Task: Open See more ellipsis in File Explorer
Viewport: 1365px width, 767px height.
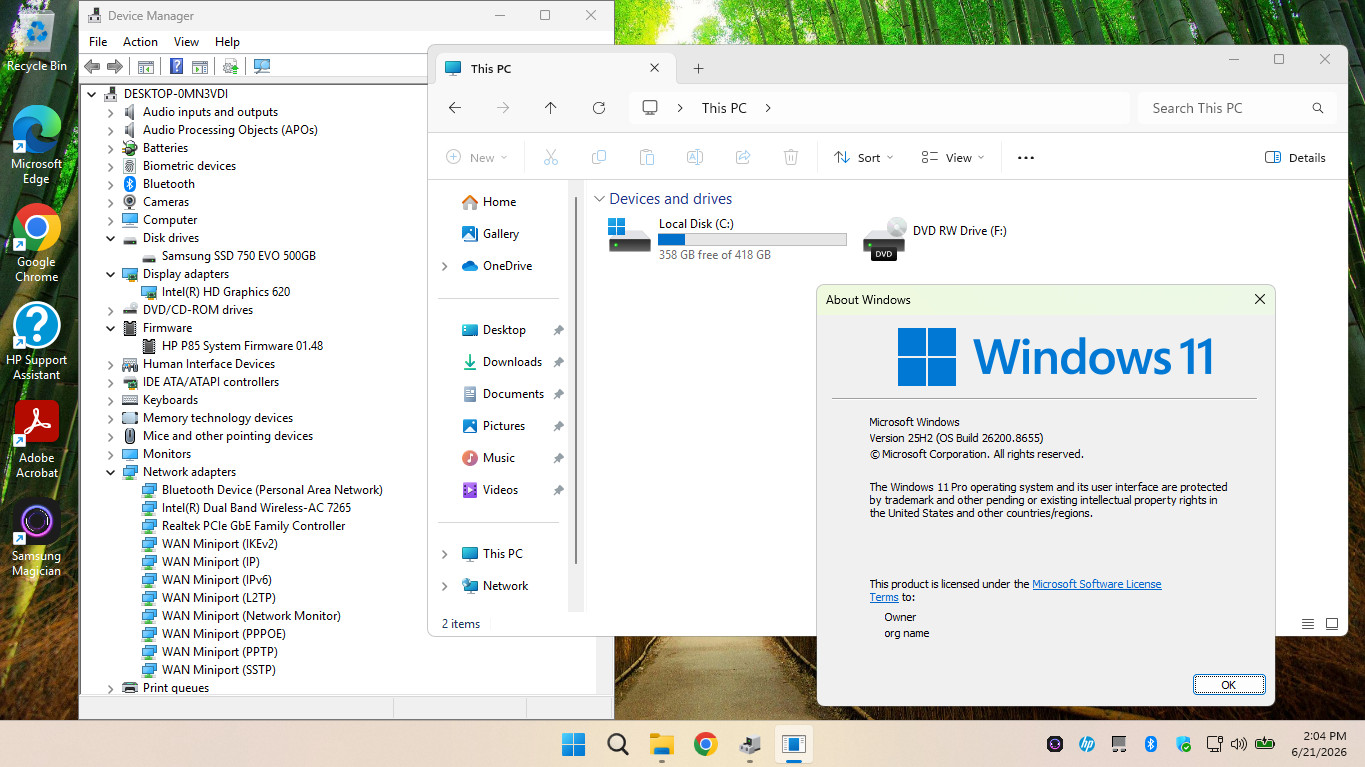Action: (1025, 157)
